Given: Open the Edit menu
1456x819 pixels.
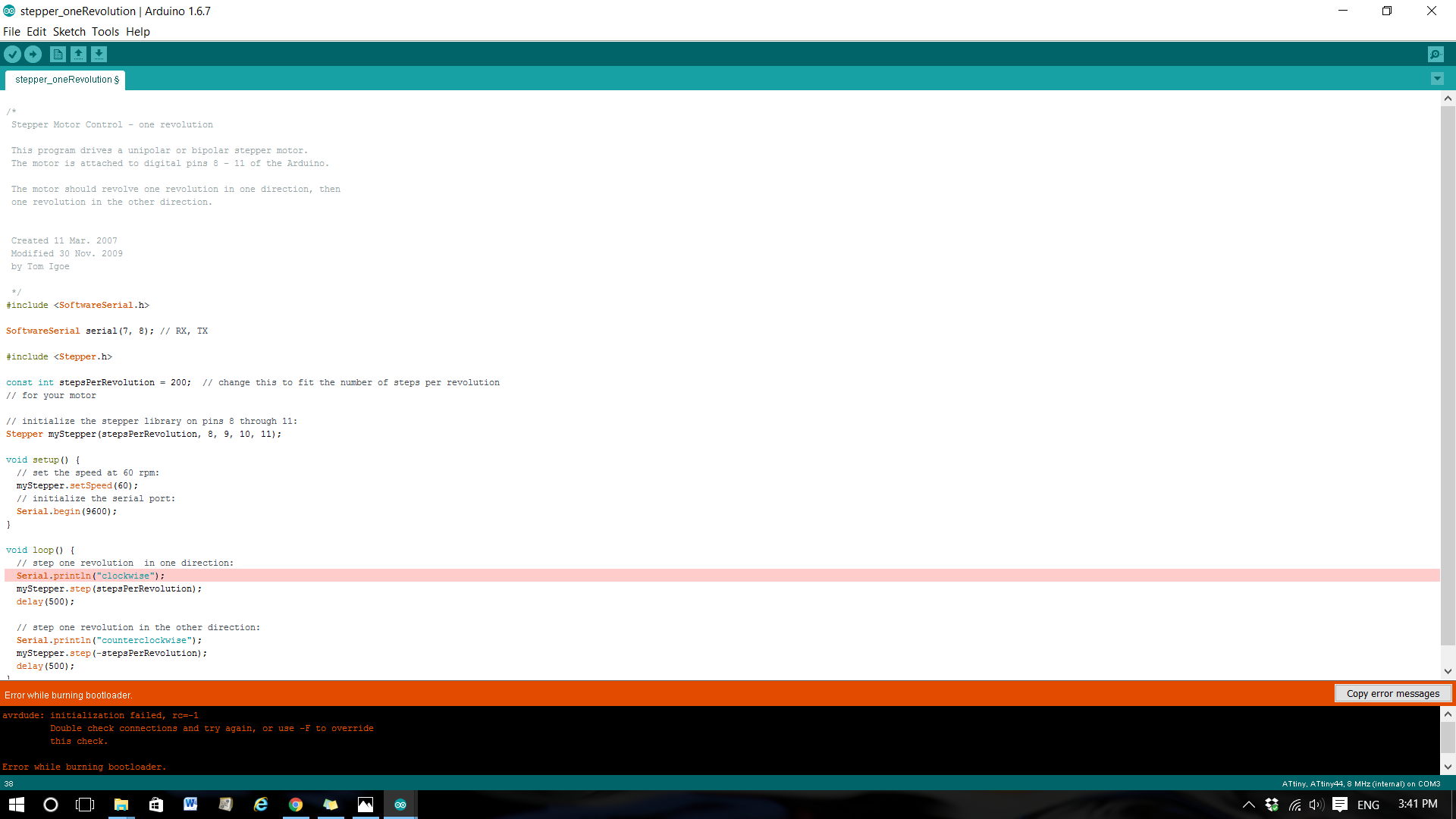Looking at the screenshot, I should [x=36, y=32].
